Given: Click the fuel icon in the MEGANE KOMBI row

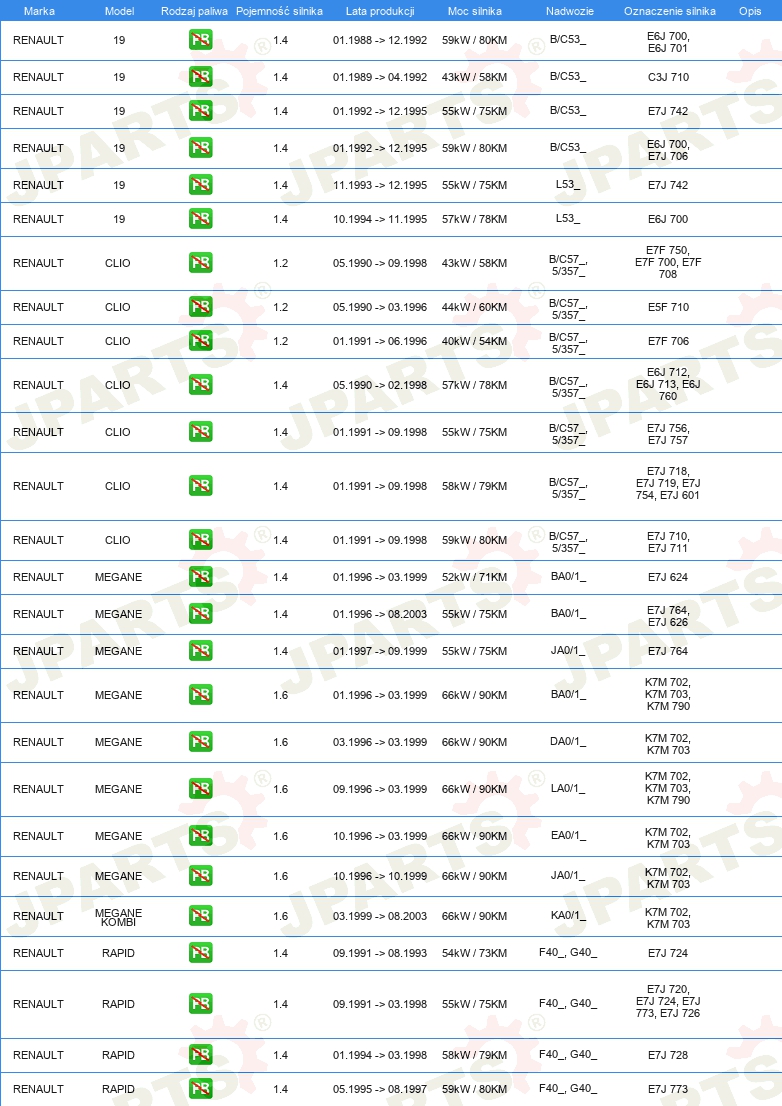Looking at the screenshot, I should click(x=201, y=916).
